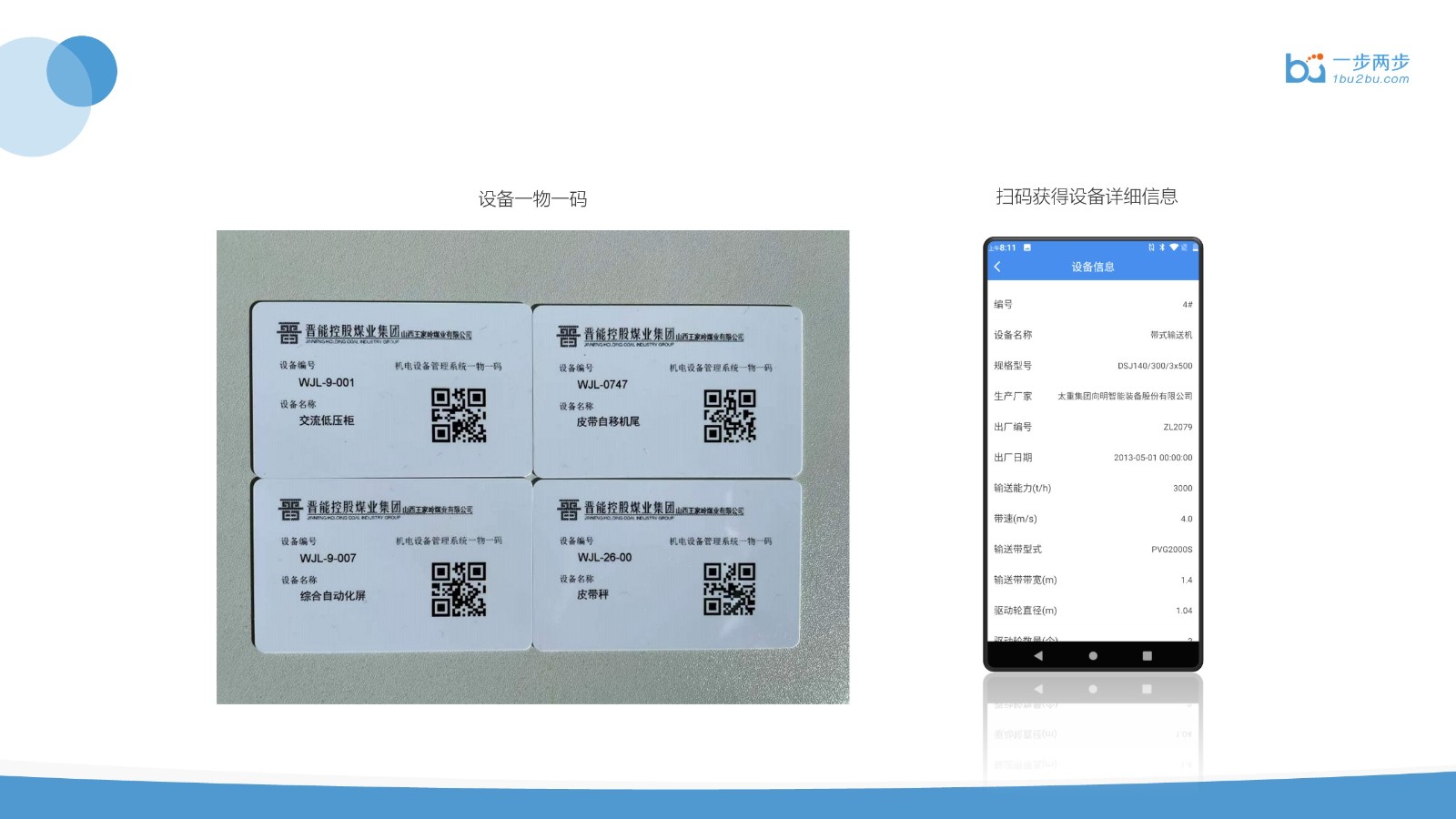Select the 1.4 value
The image size is (1456, 819).
point(1187,580)
